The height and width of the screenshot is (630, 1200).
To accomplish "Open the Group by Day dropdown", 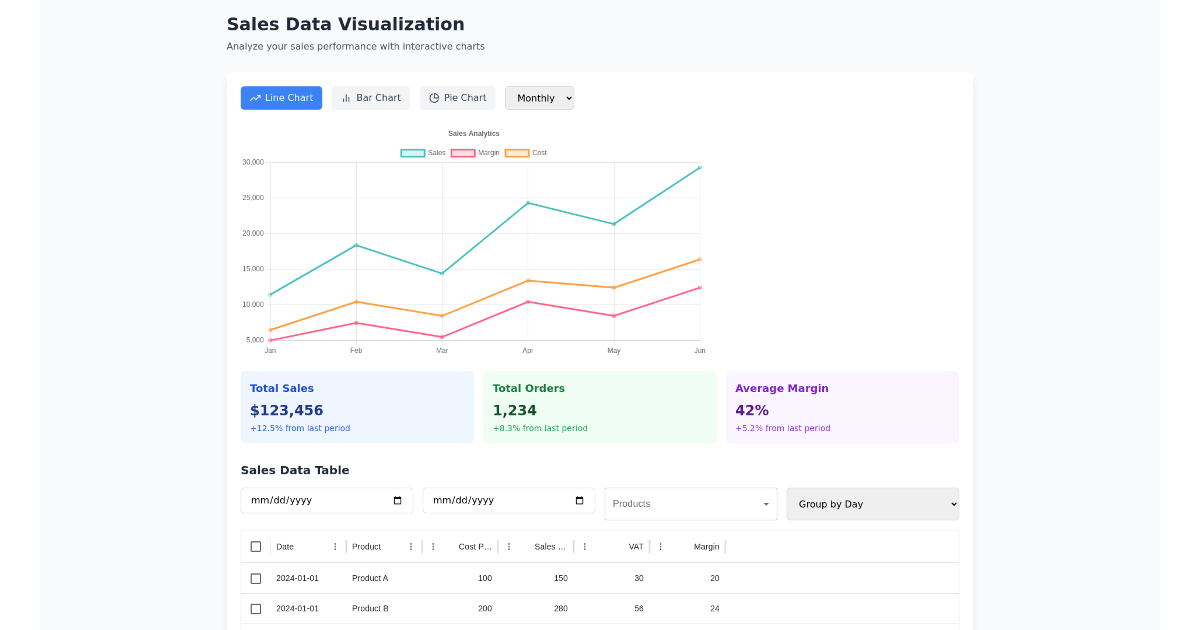I will 872,503.
